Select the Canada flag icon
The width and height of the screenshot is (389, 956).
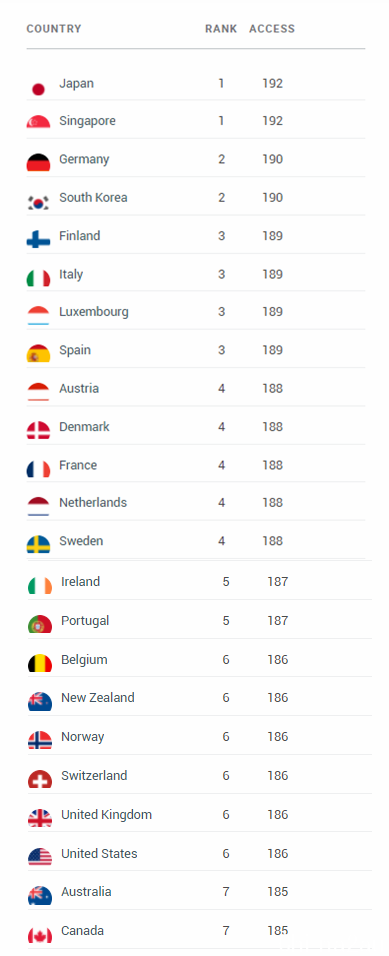coord(40,935)
